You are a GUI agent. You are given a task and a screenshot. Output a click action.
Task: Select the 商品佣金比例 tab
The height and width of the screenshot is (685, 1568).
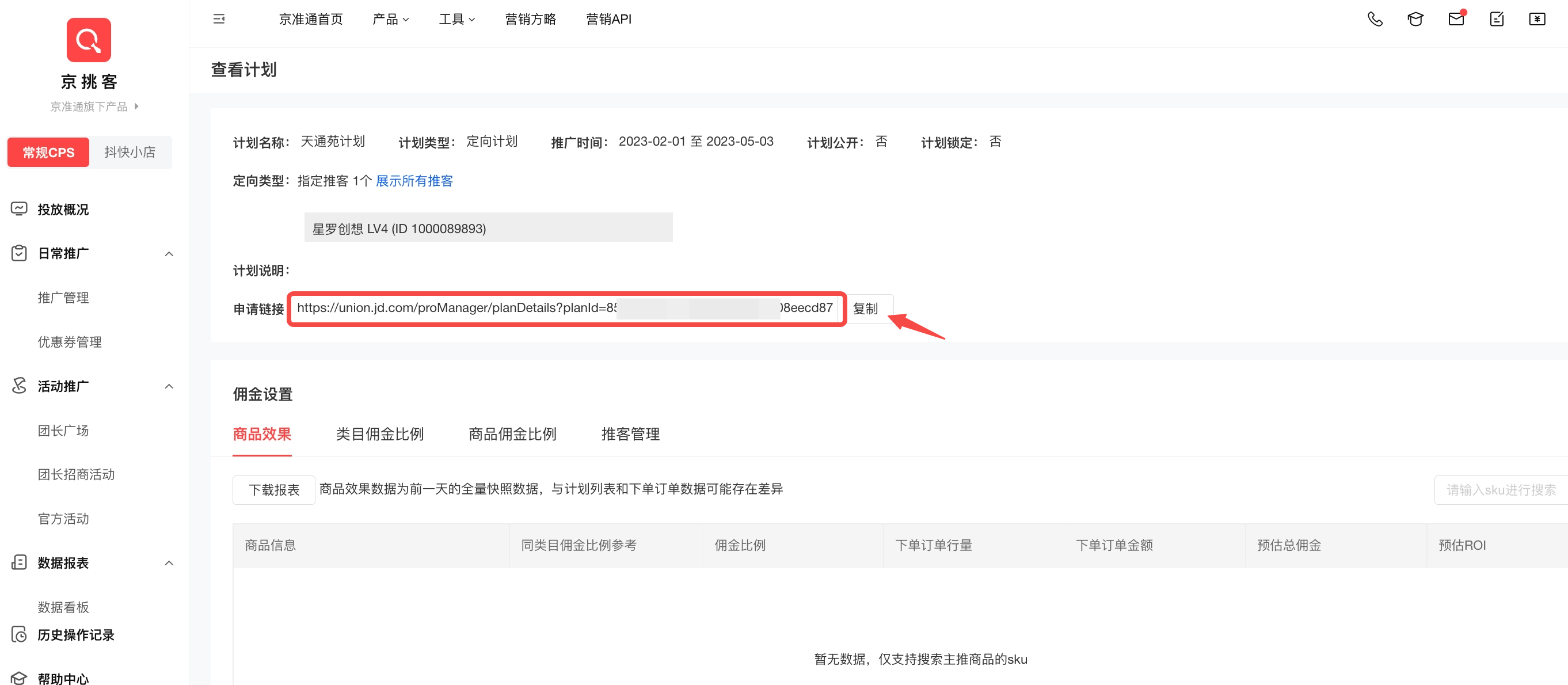(x=512, y=434)
